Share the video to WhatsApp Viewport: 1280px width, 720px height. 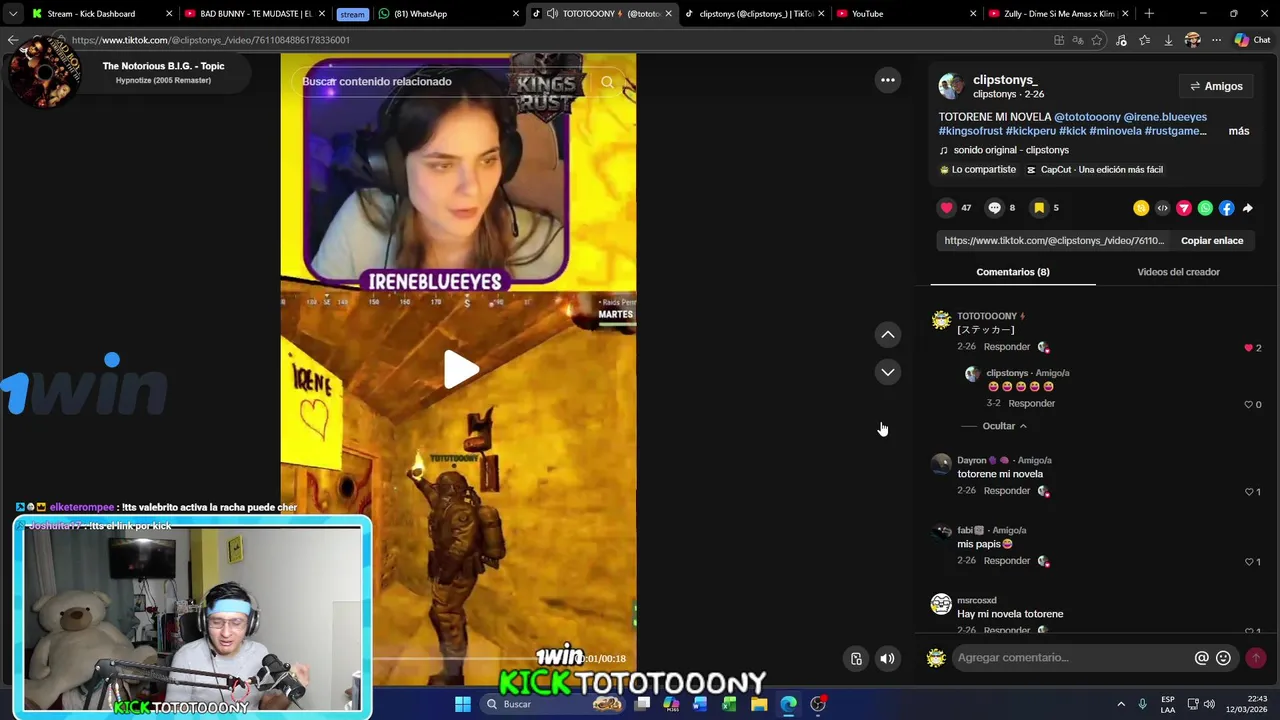click(1205, 208)
